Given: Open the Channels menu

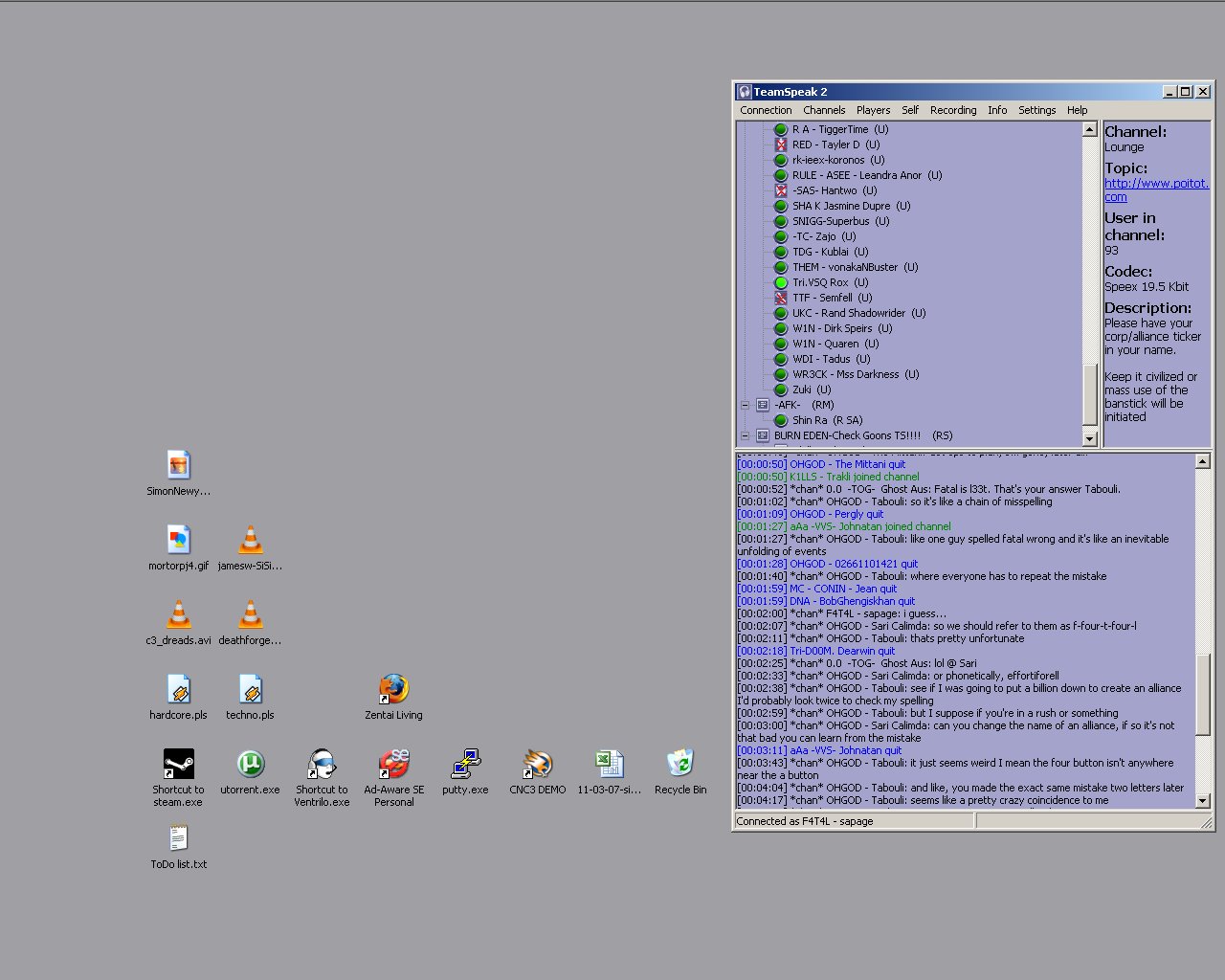Looking at the screenshot, I should pos(824,110).
